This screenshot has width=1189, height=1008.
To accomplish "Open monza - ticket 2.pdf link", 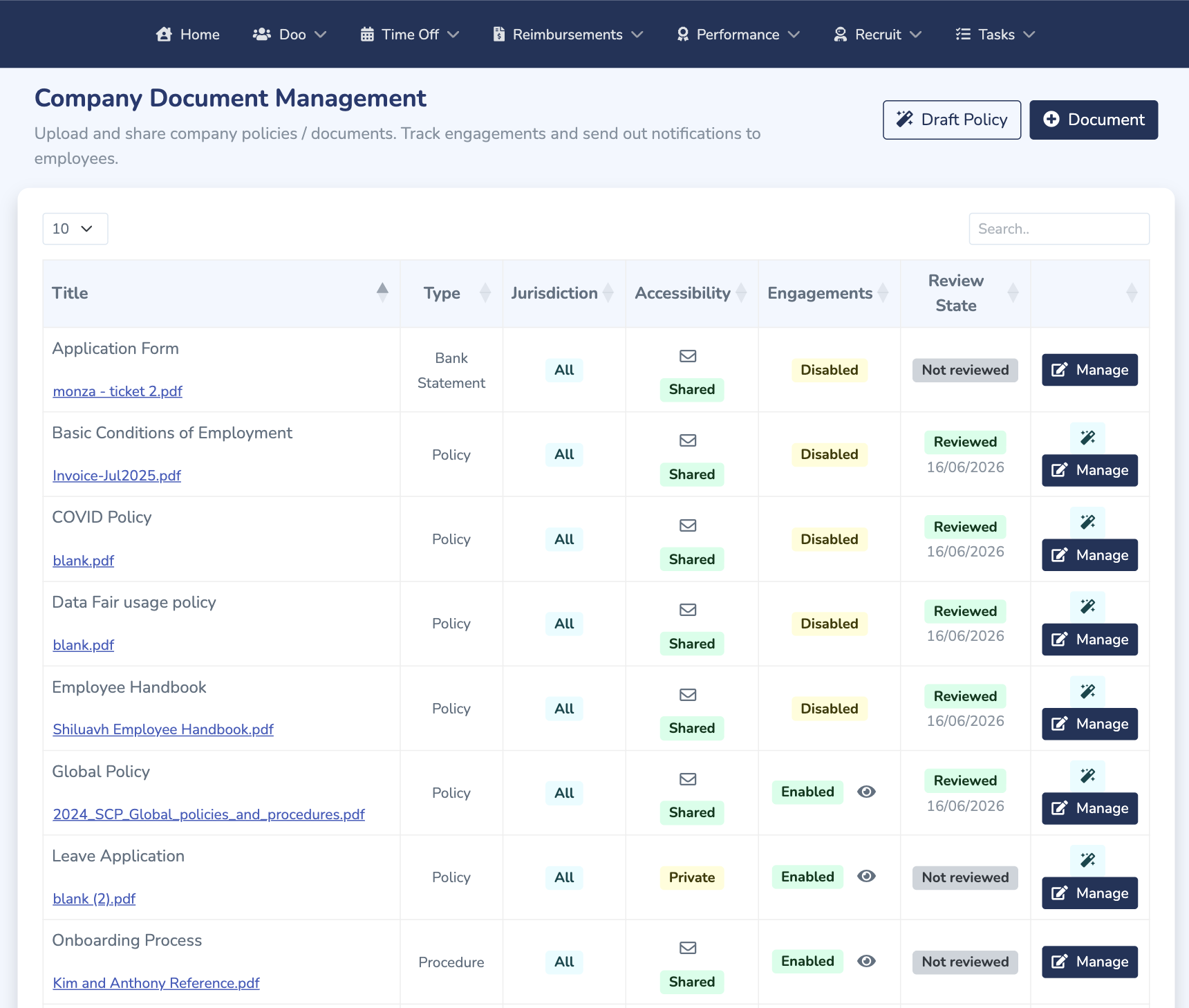I will [x=118, y=391].
